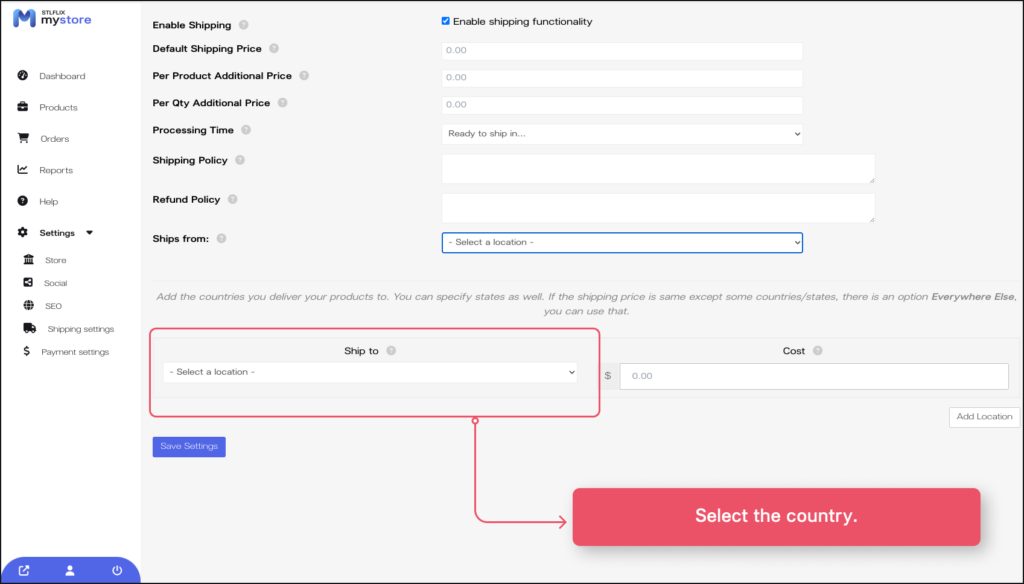This screenshot has height=584, width=1024.
Task: Click the Shipping Policy text area
Action: [658, 168]
